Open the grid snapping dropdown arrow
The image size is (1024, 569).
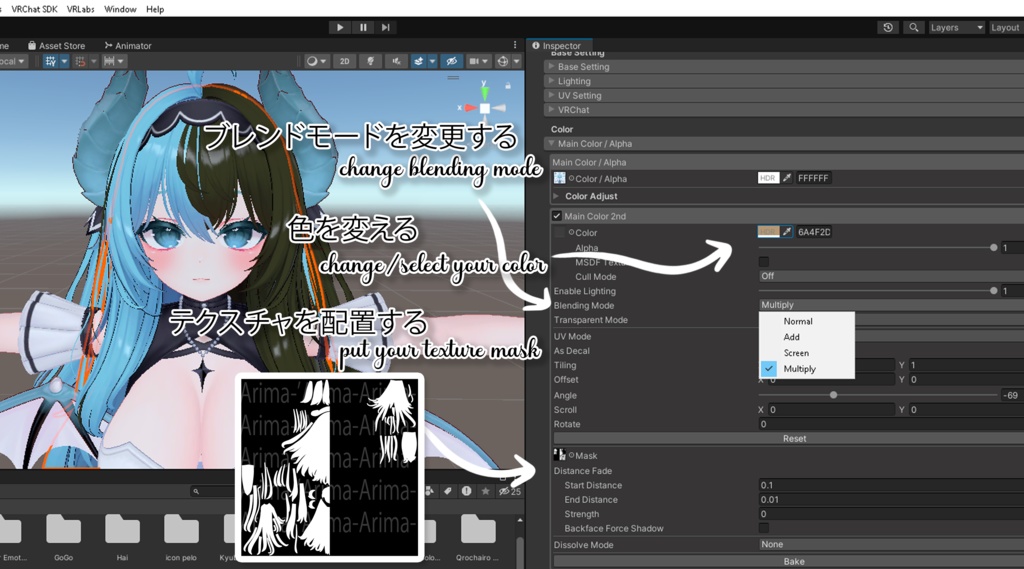point(64,61)
